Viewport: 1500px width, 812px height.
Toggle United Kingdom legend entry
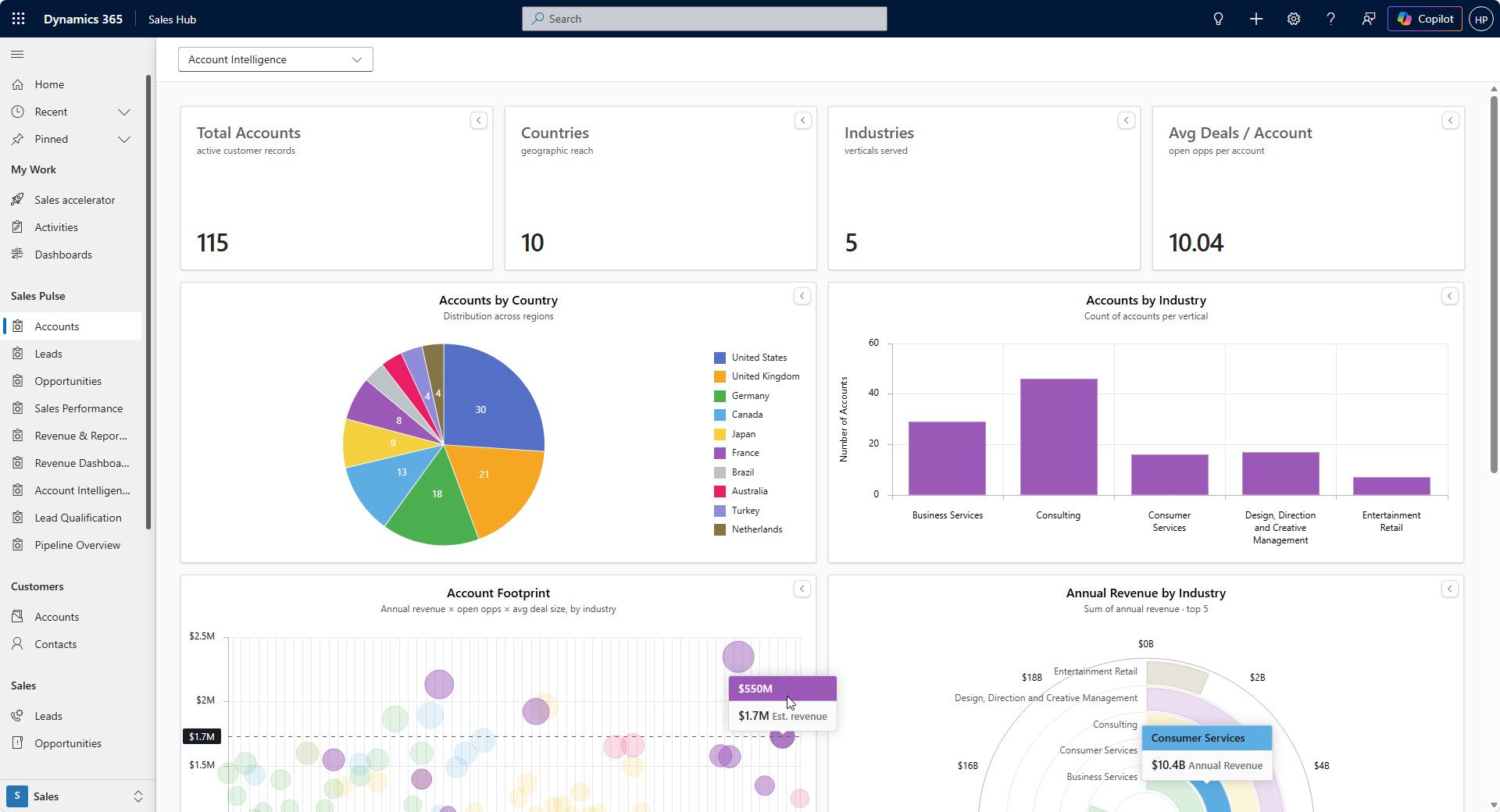coord(756,376)
